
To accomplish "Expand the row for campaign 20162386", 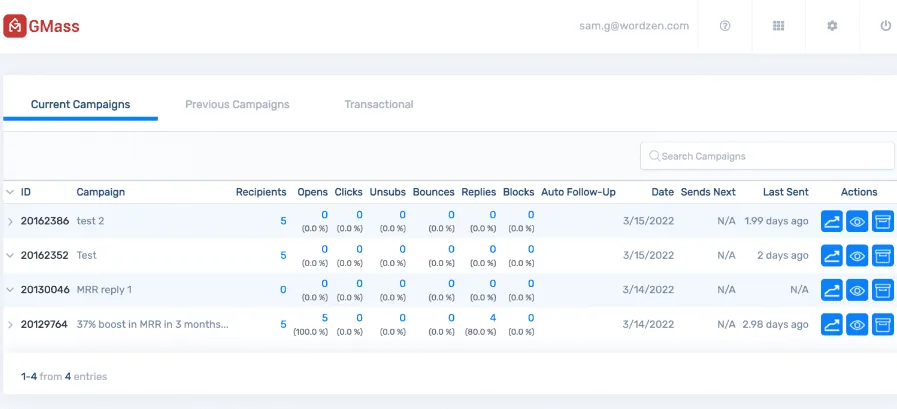I will point(10,221).
